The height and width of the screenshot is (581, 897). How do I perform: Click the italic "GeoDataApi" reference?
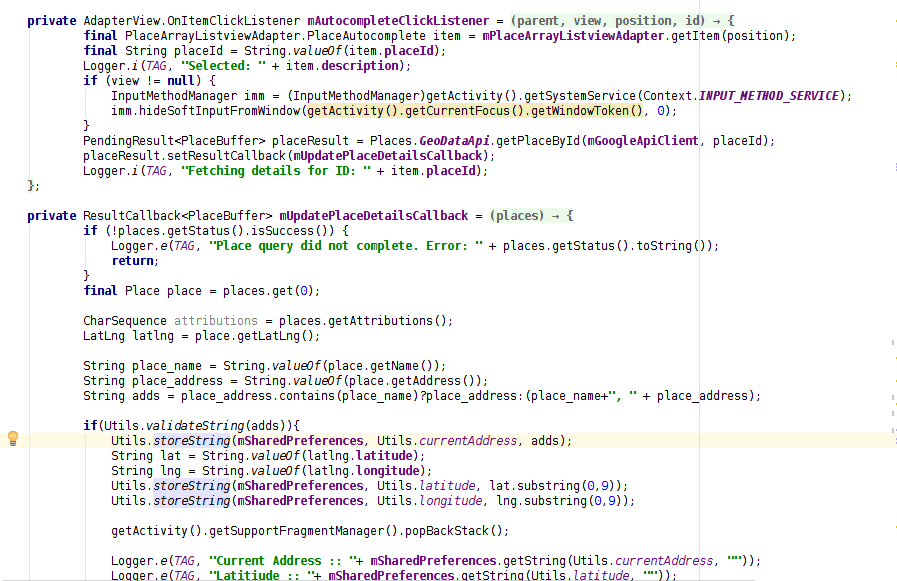tap(454, 141)
